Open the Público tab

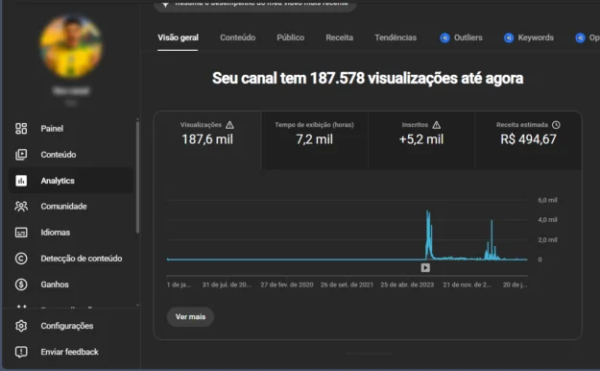click(290, 38)
